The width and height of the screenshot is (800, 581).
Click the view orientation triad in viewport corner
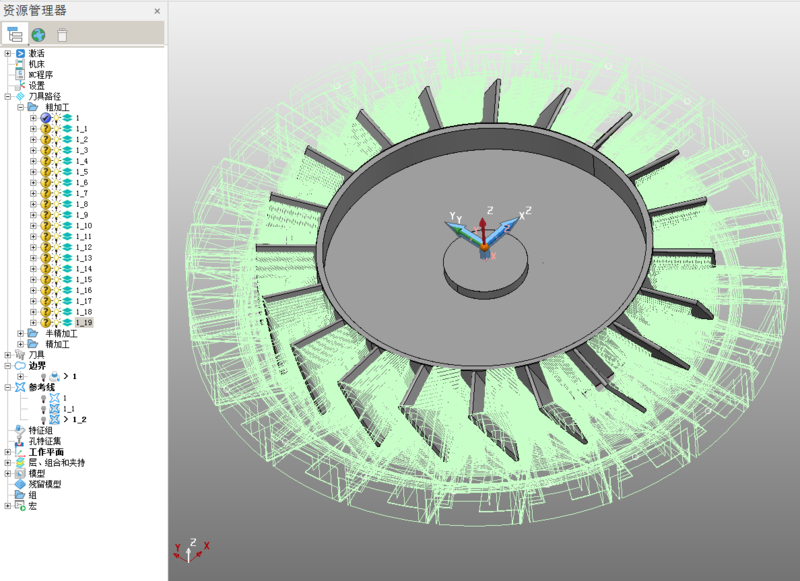coord(189,549)
